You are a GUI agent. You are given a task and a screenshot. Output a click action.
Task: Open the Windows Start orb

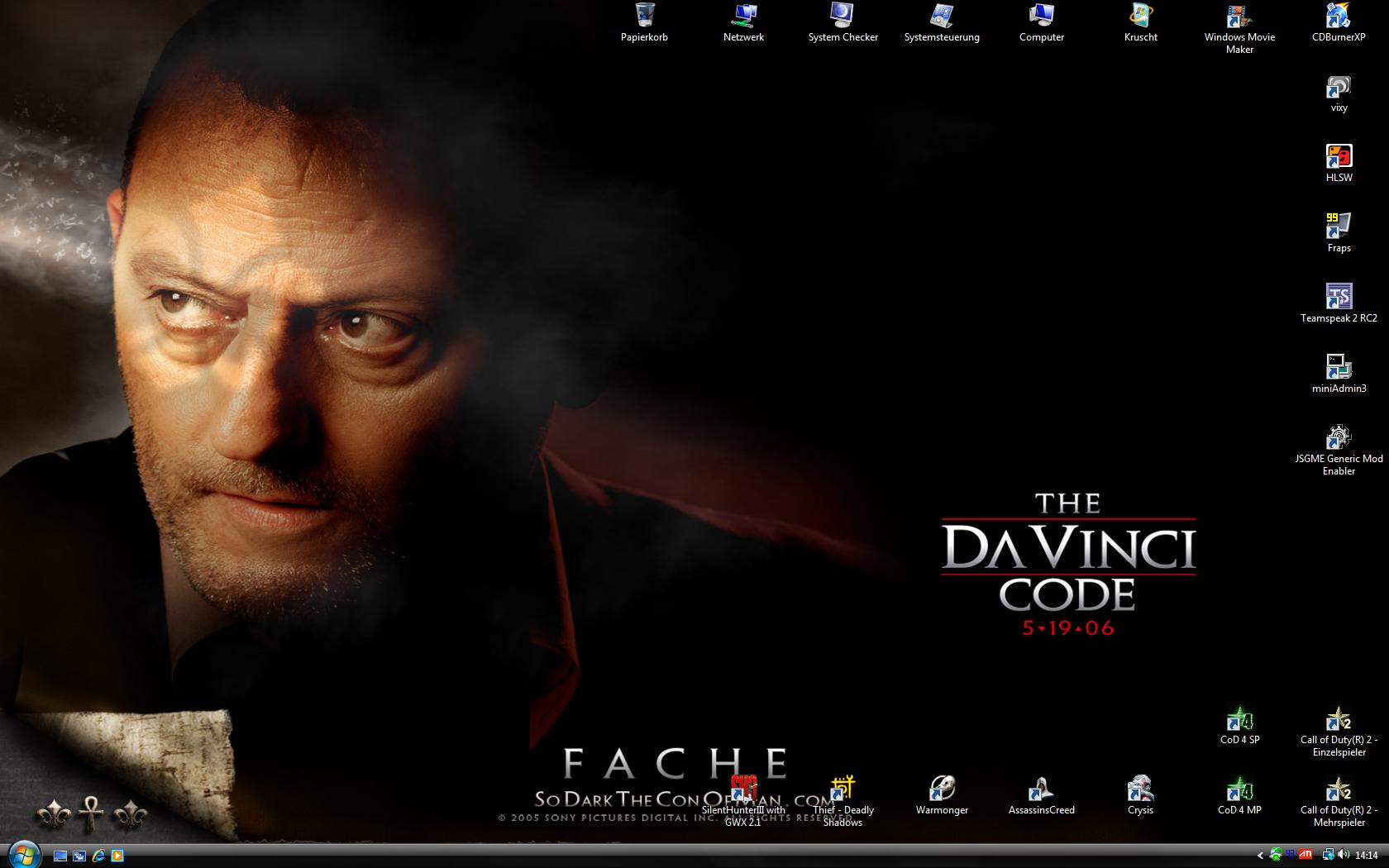pos(24,855)
